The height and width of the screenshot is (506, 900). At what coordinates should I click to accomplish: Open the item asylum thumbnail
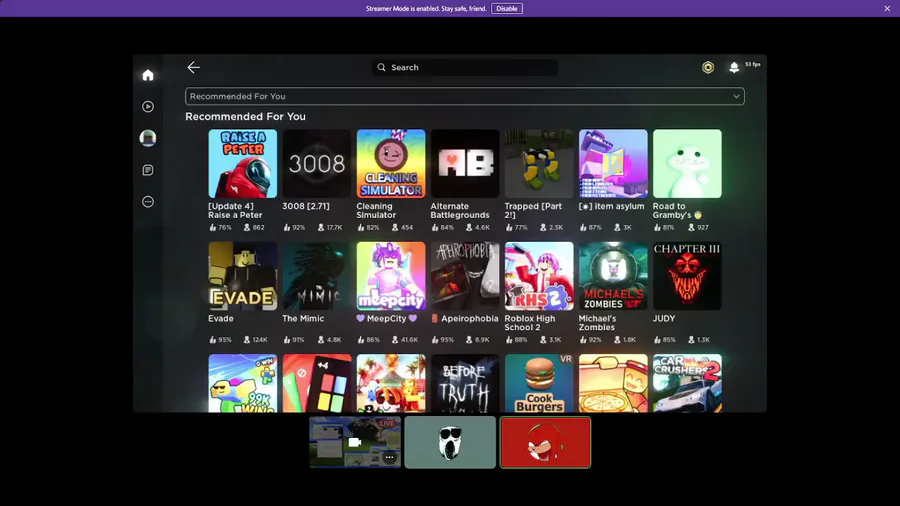click(x=613, y=164)
